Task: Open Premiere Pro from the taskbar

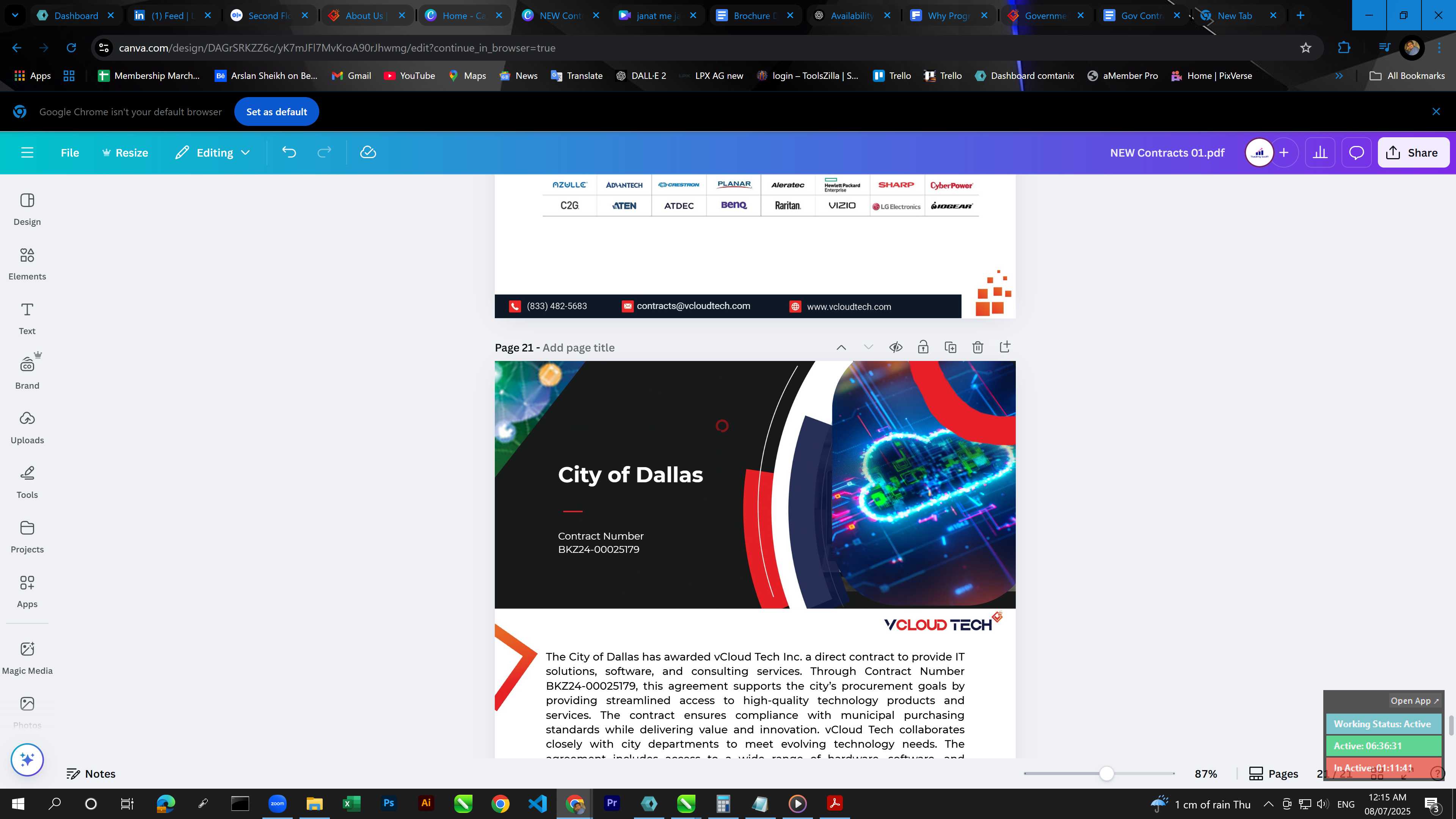Action: 612,803
